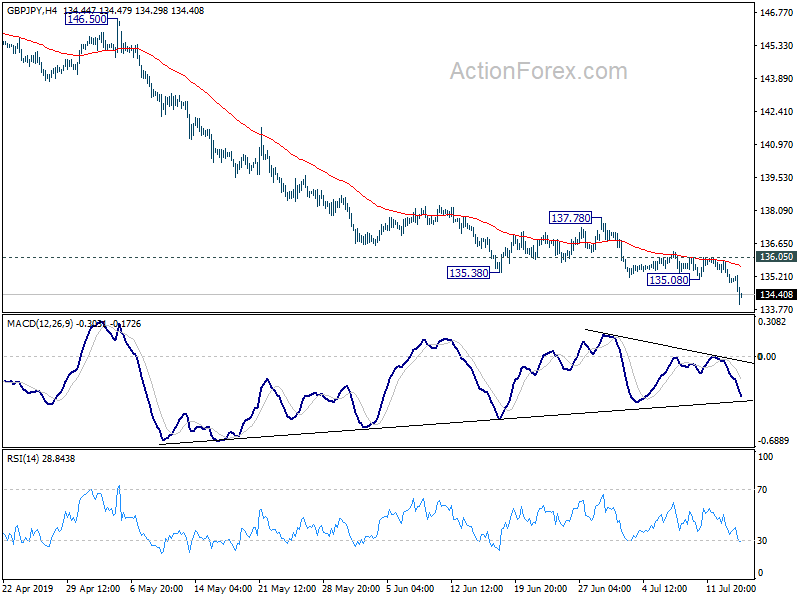Viewport: 800px width, 600px height.
Task: Click the 136.650 price axis value
Action: (777, 244)
